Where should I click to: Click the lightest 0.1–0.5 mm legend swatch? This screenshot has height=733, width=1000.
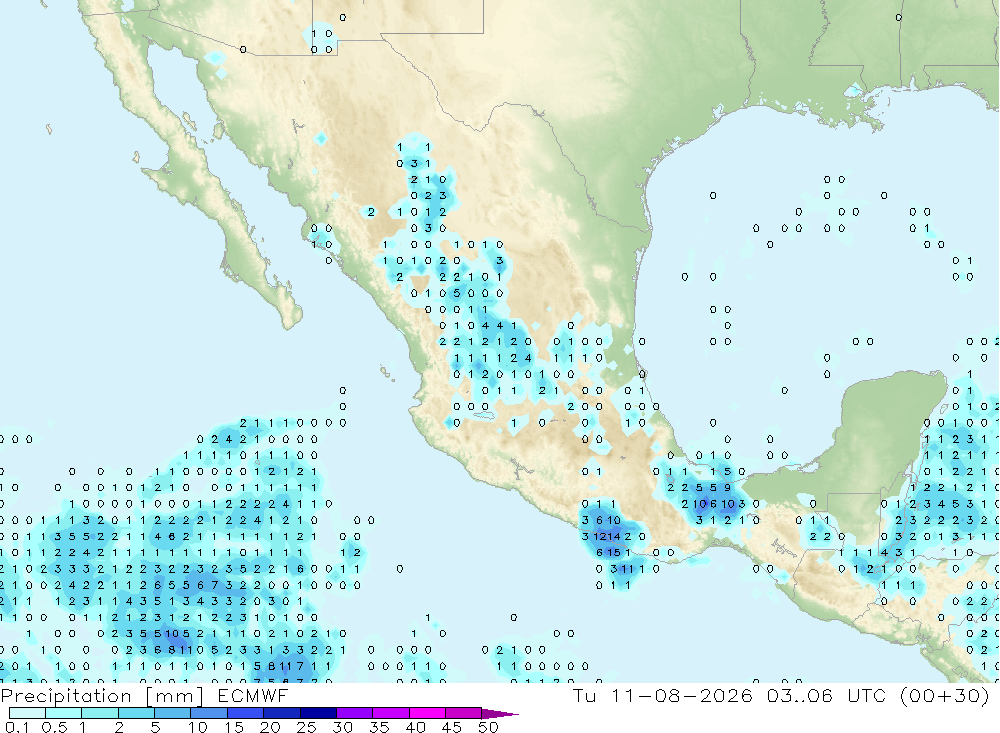27,713
